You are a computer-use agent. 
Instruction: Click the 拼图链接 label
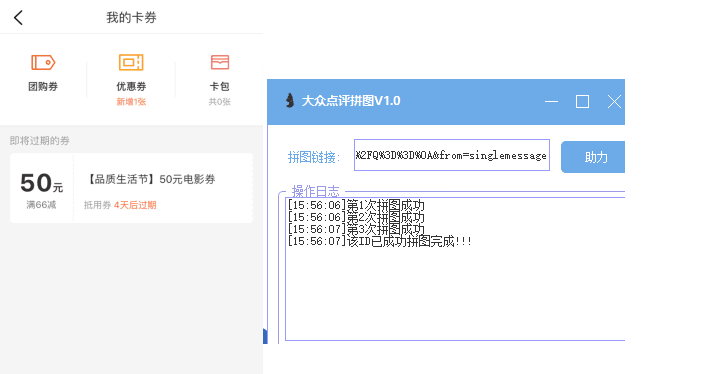pos(314,157)
